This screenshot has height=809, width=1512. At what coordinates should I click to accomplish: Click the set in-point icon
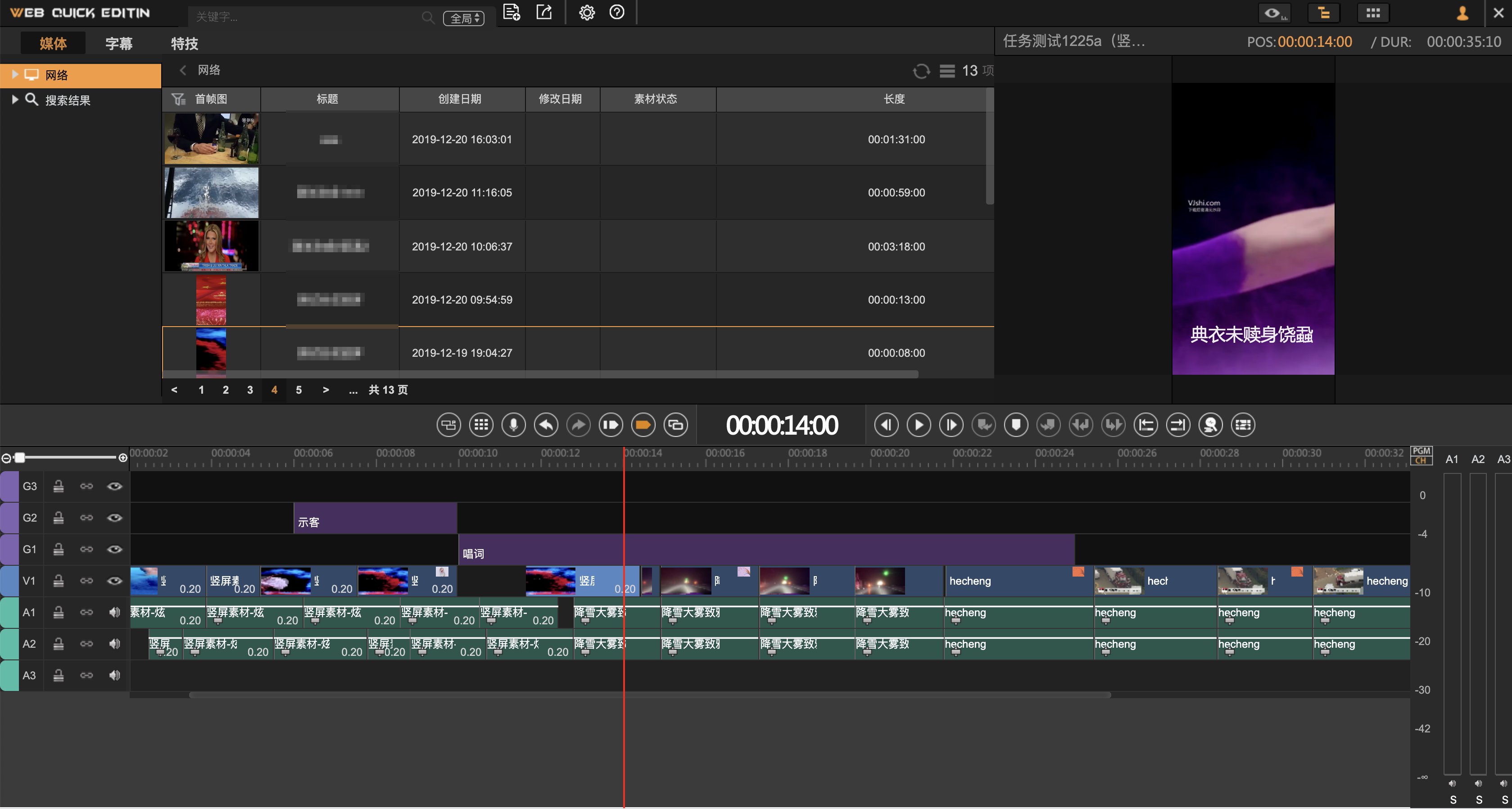[x=1146, y=425]
